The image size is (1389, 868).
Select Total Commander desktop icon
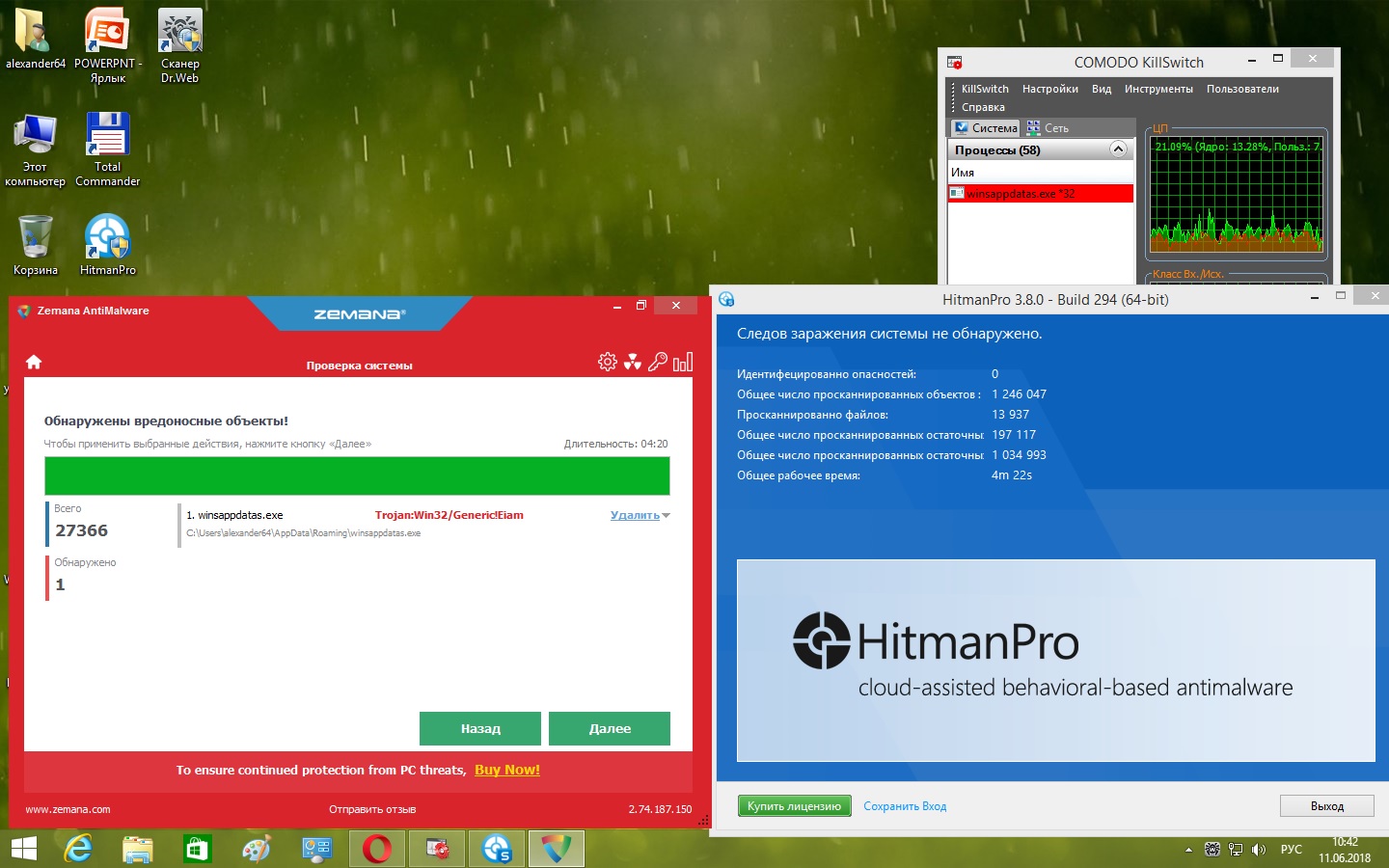(x=108, y=149)
